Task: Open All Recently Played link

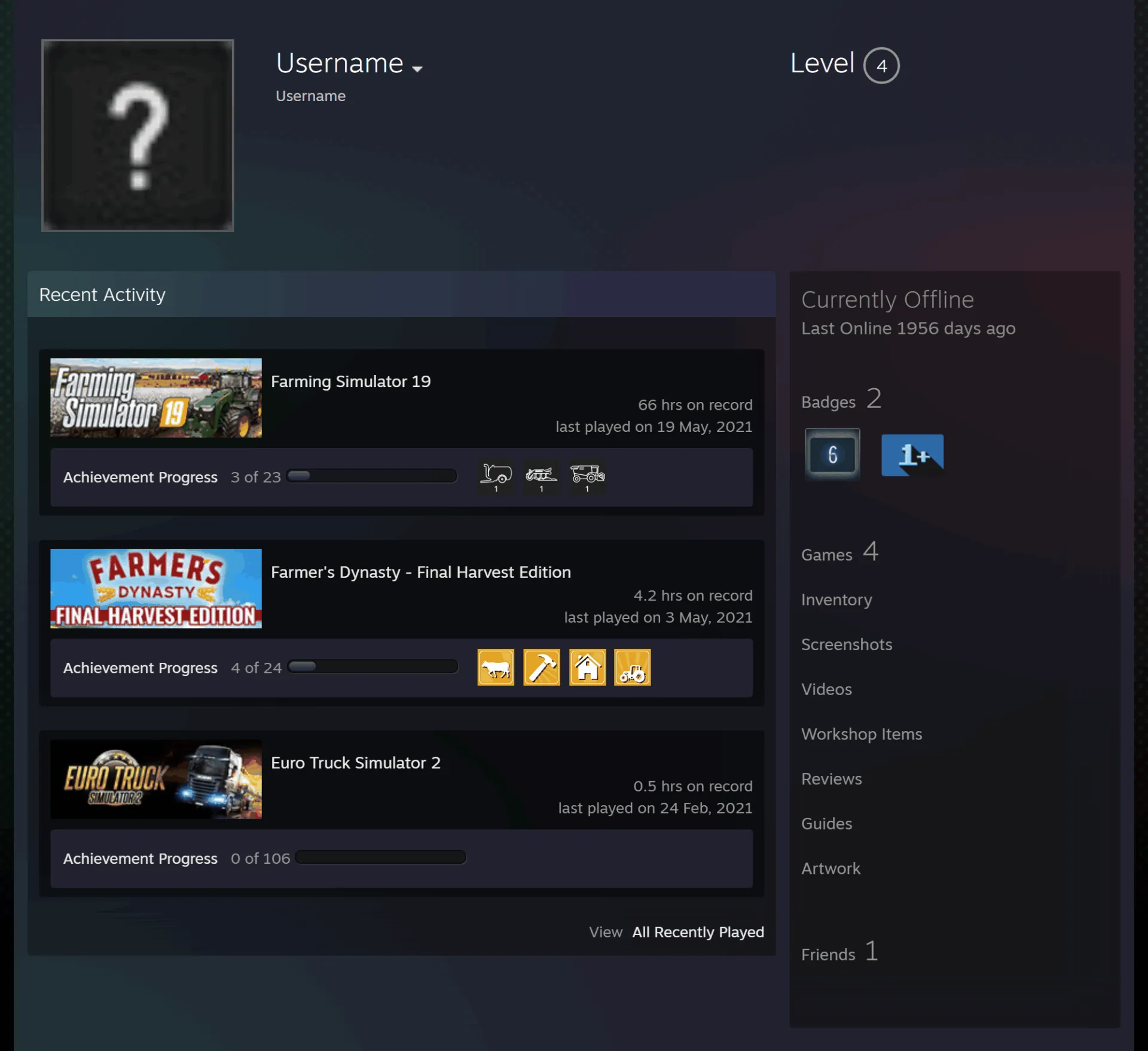Action: coord(698,932)
